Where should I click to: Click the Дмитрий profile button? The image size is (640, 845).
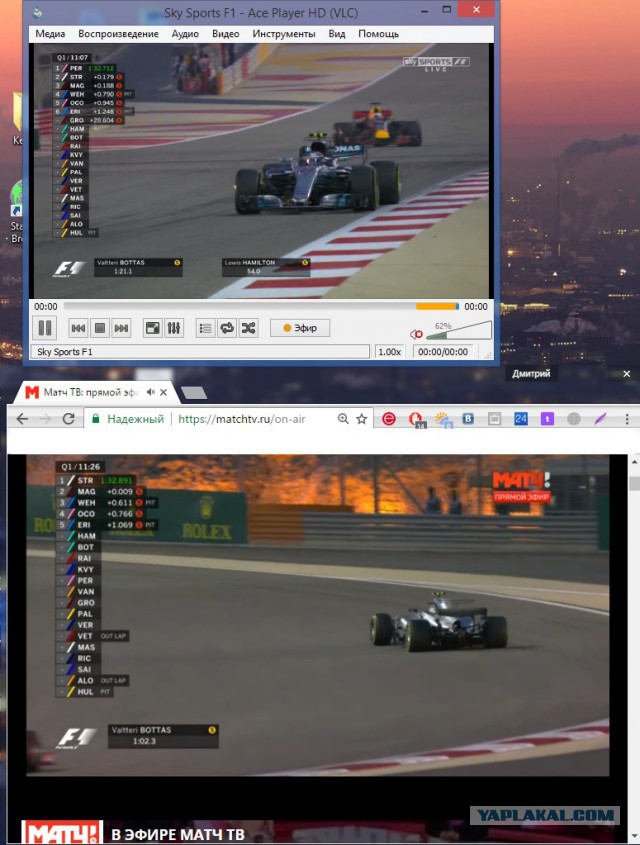(531, 373)
